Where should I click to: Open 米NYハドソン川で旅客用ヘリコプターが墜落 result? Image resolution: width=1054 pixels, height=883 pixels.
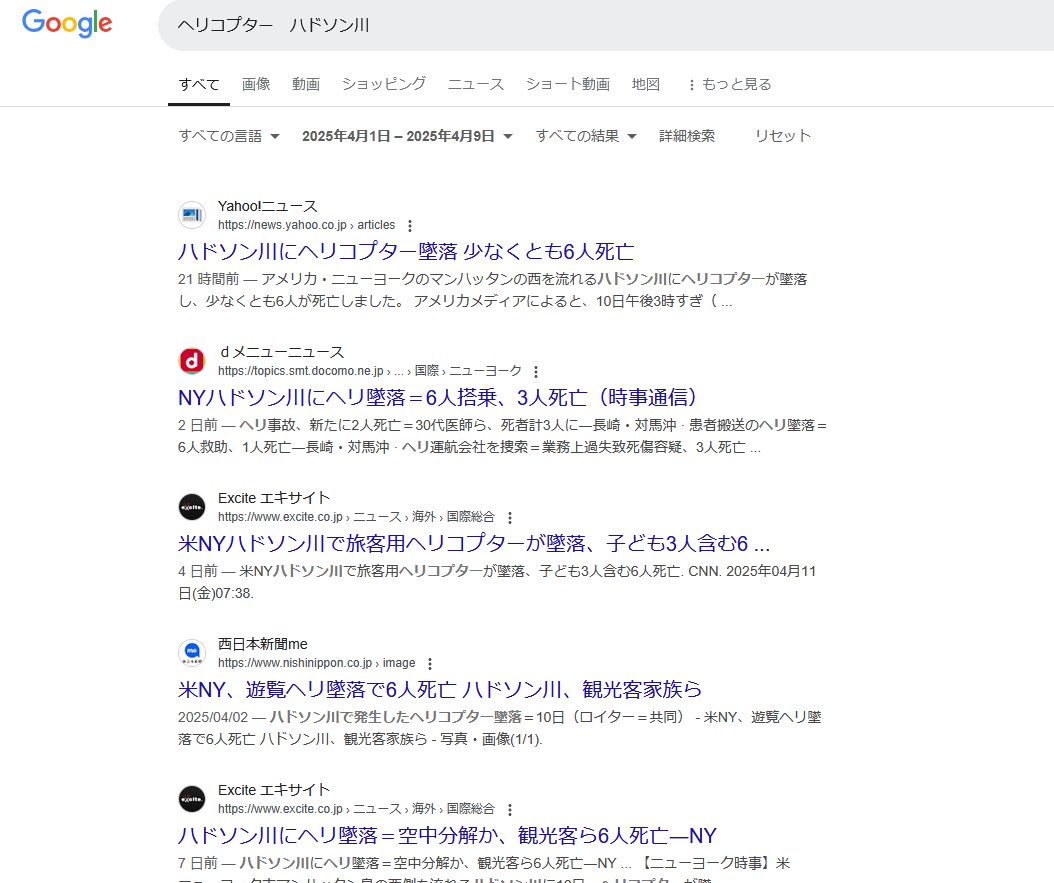(x=474, y=543)
